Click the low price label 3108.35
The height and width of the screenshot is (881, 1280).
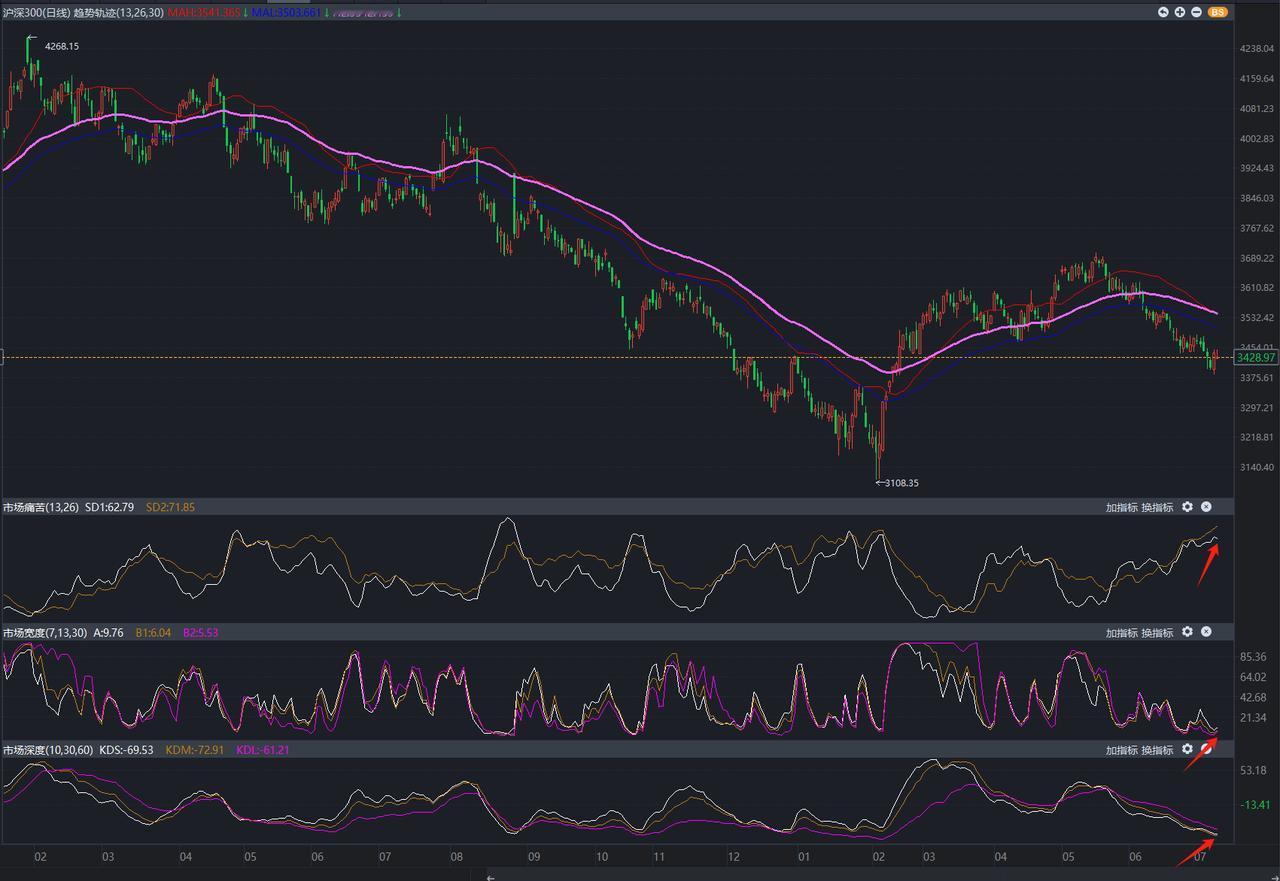pos(901,483)
